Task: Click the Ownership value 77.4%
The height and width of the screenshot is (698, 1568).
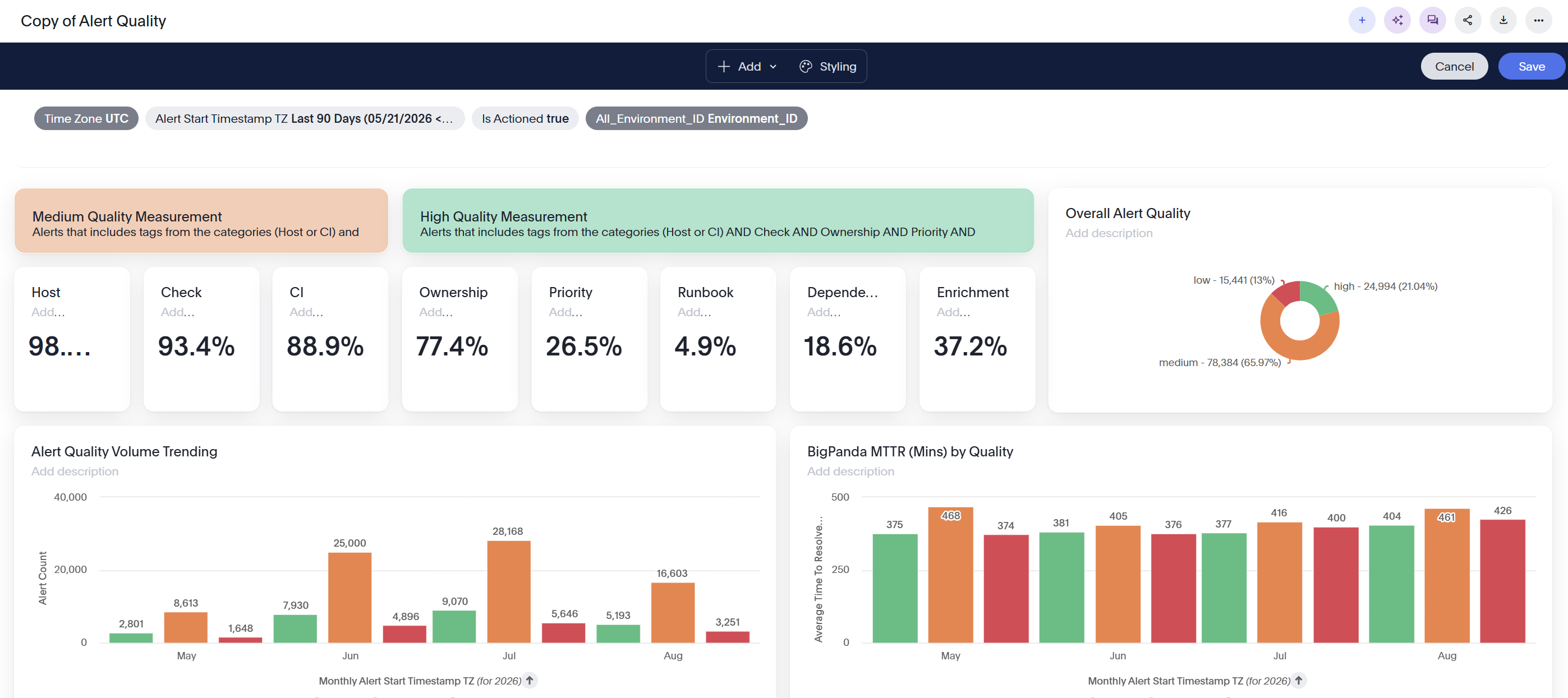Action: pos(452,346)
